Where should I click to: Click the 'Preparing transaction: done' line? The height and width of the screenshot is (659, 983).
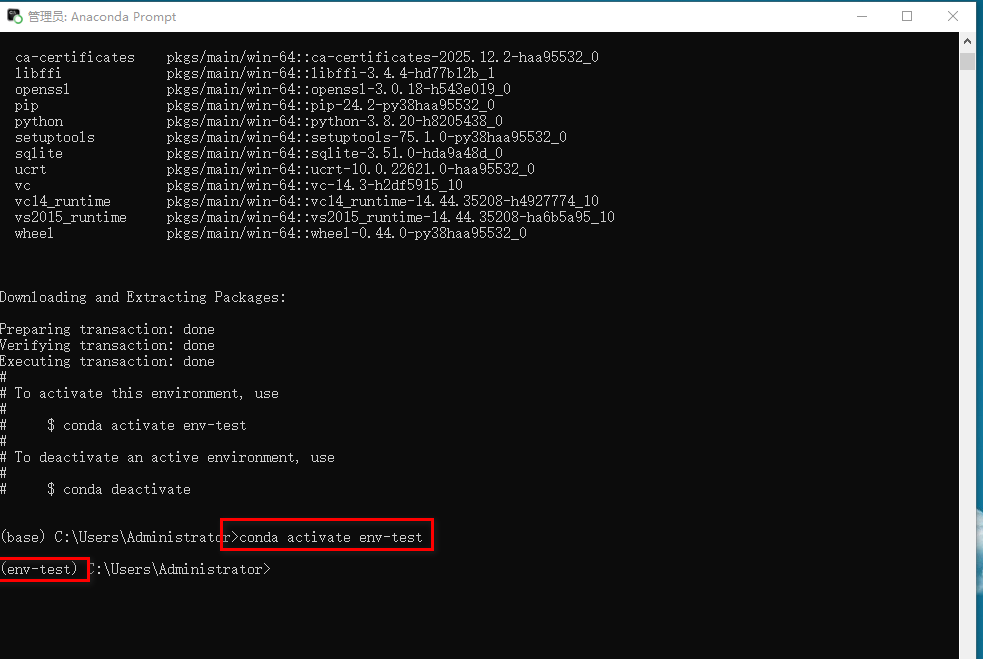tap(107, 329)
